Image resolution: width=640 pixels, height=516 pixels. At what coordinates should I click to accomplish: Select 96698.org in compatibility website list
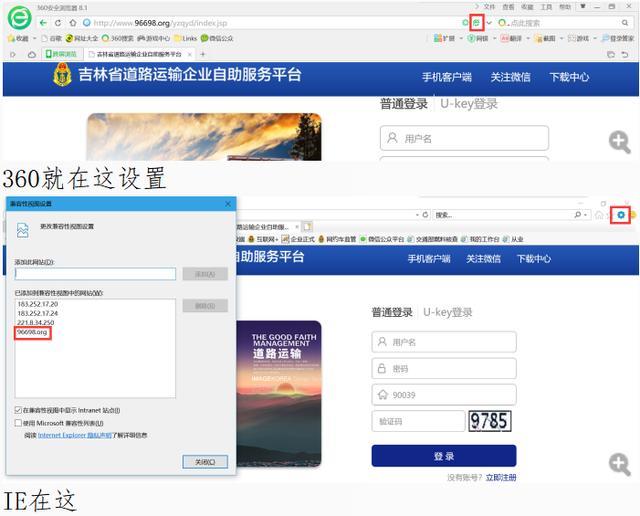pyautogui.click(x=32, y=333)
